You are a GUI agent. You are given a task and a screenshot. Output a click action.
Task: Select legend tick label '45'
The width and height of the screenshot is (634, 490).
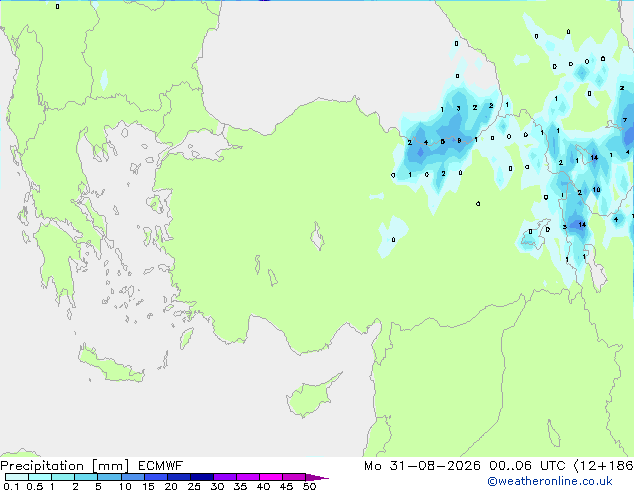coord(287,486)
